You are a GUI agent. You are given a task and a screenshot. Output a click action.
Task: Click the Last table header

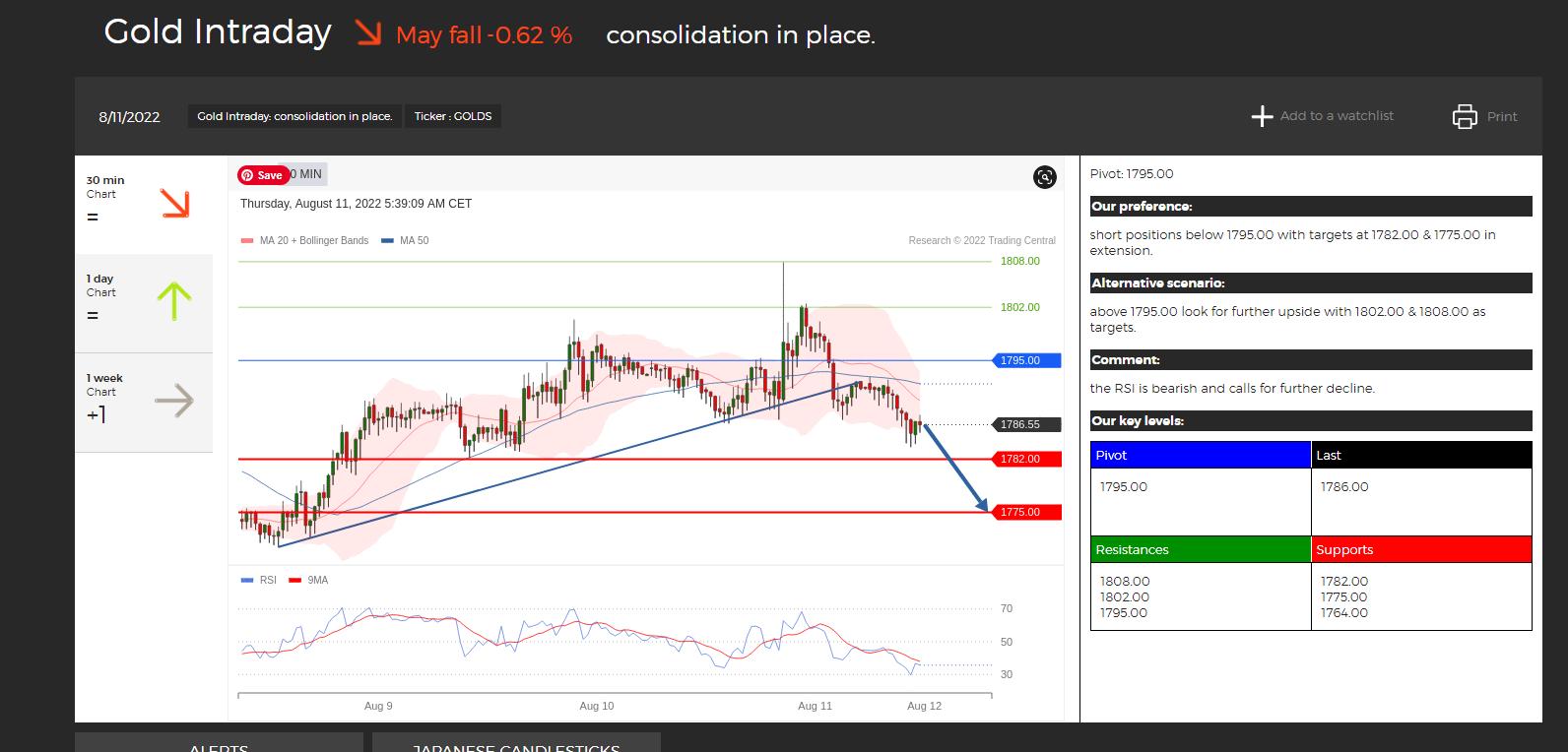1421,455
